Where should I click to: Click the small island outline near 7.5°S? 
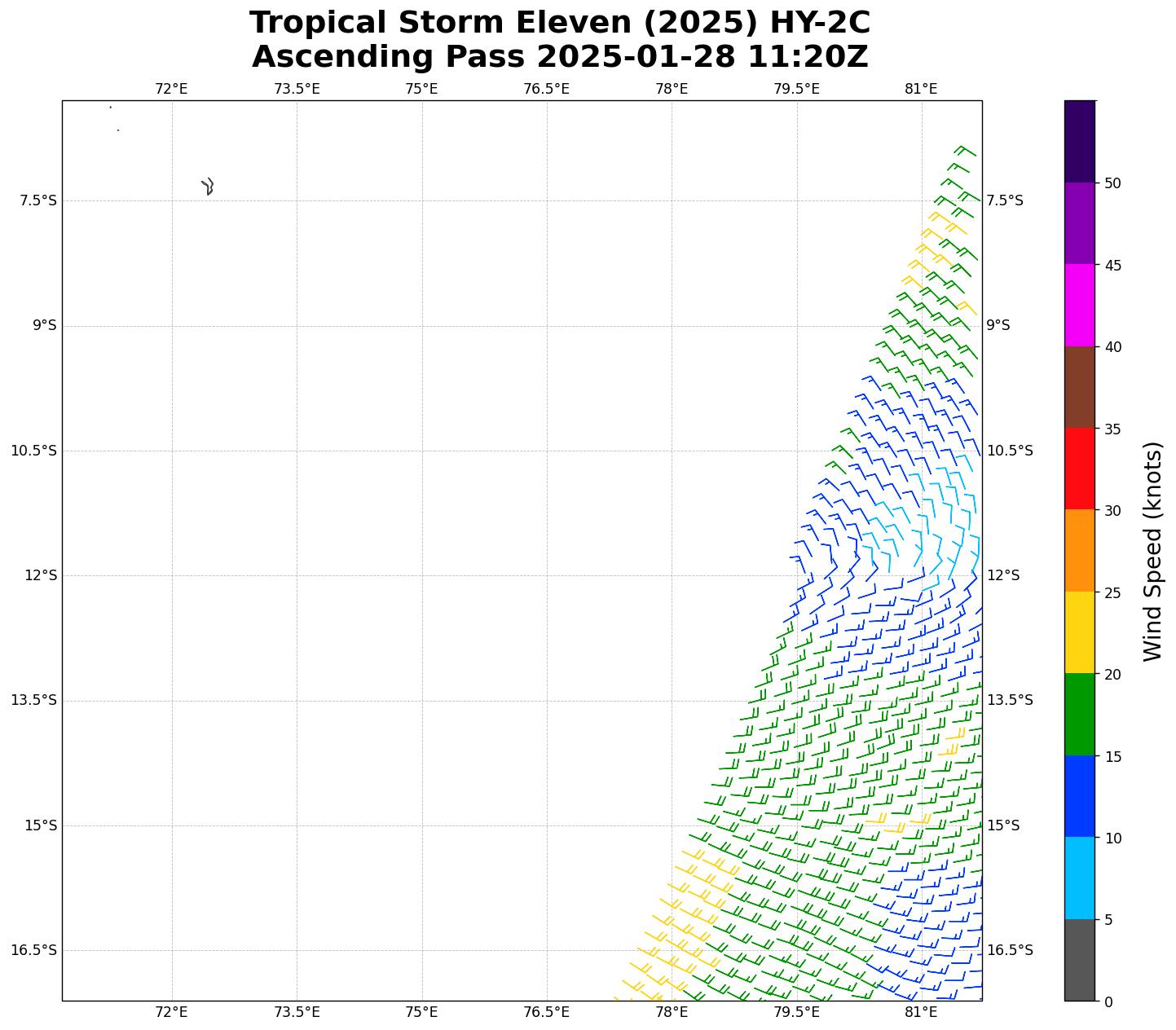pos(208,187)
